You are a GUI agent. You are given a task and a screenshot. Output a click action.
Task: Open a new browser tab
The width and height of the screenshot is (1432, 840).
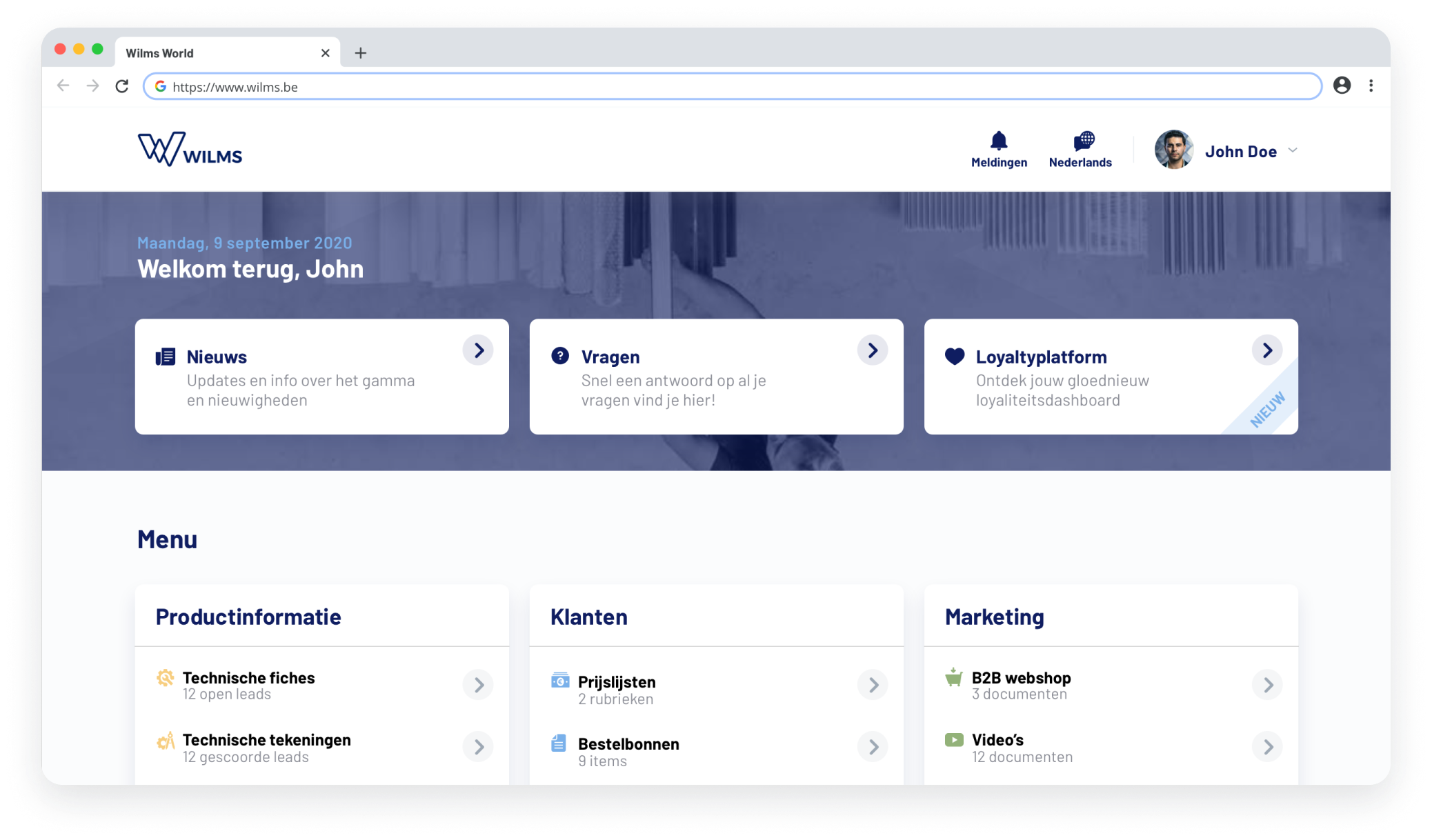click(x=360, y=53)
